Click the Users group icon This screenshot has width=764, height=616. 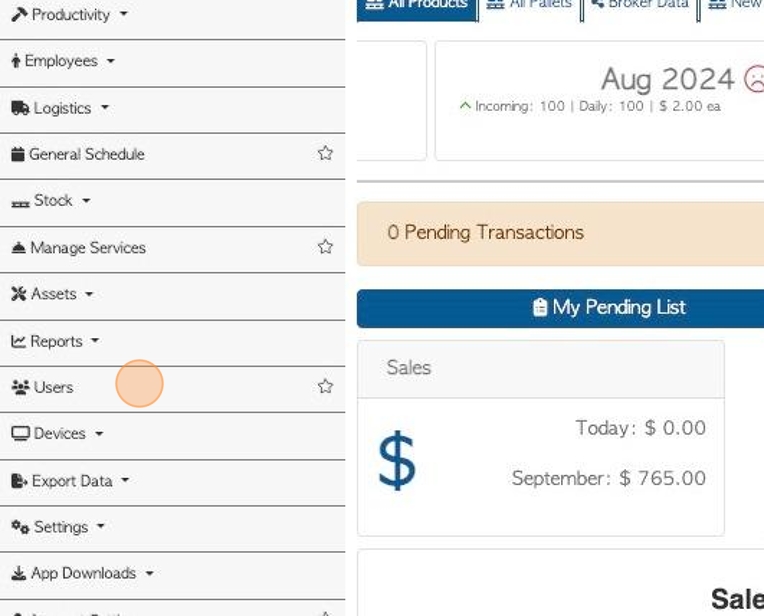click(20, 387)
